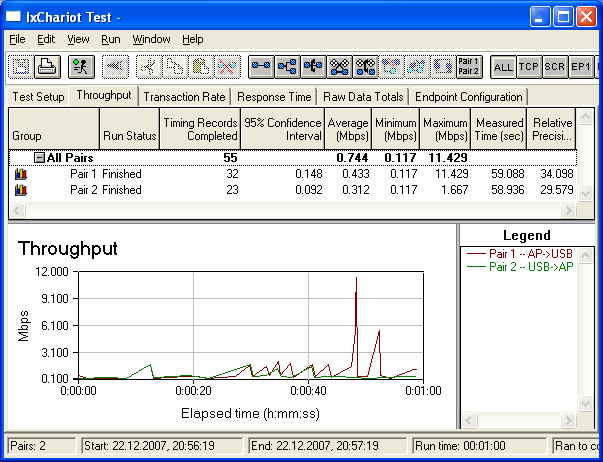This screenshot has height=462, width=603.
Task: Click the table's horizontal scrollbar left arrow
Action: [17, 210]
